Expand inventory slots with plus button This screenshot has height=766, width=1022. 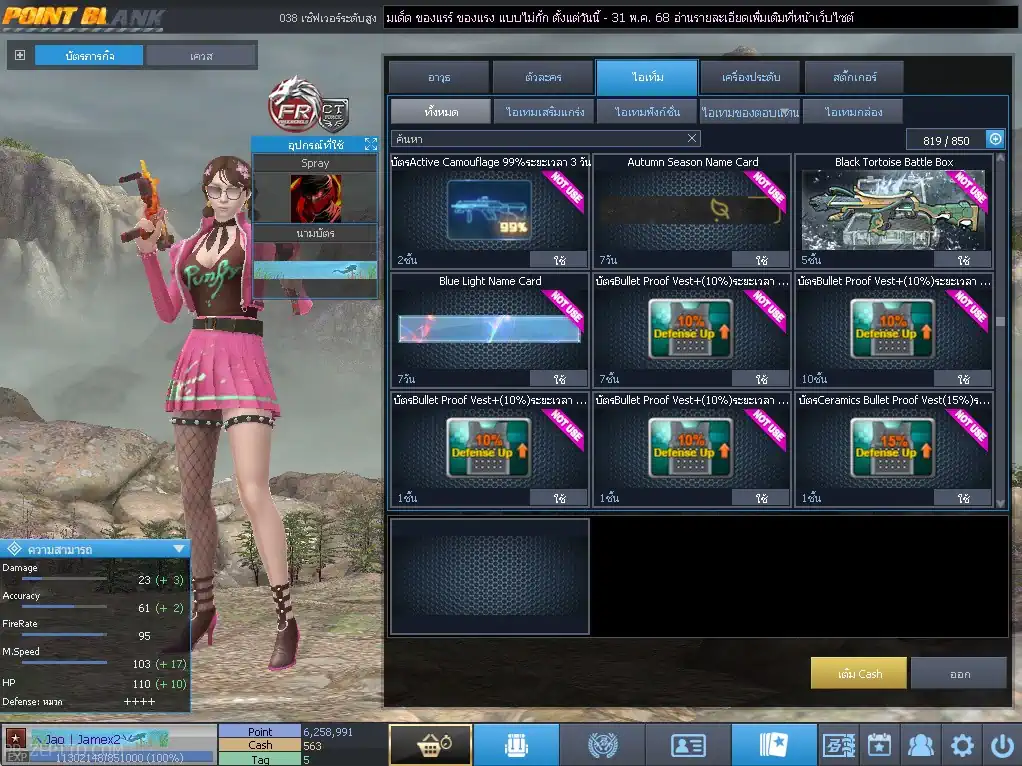(x=995, y=139)
